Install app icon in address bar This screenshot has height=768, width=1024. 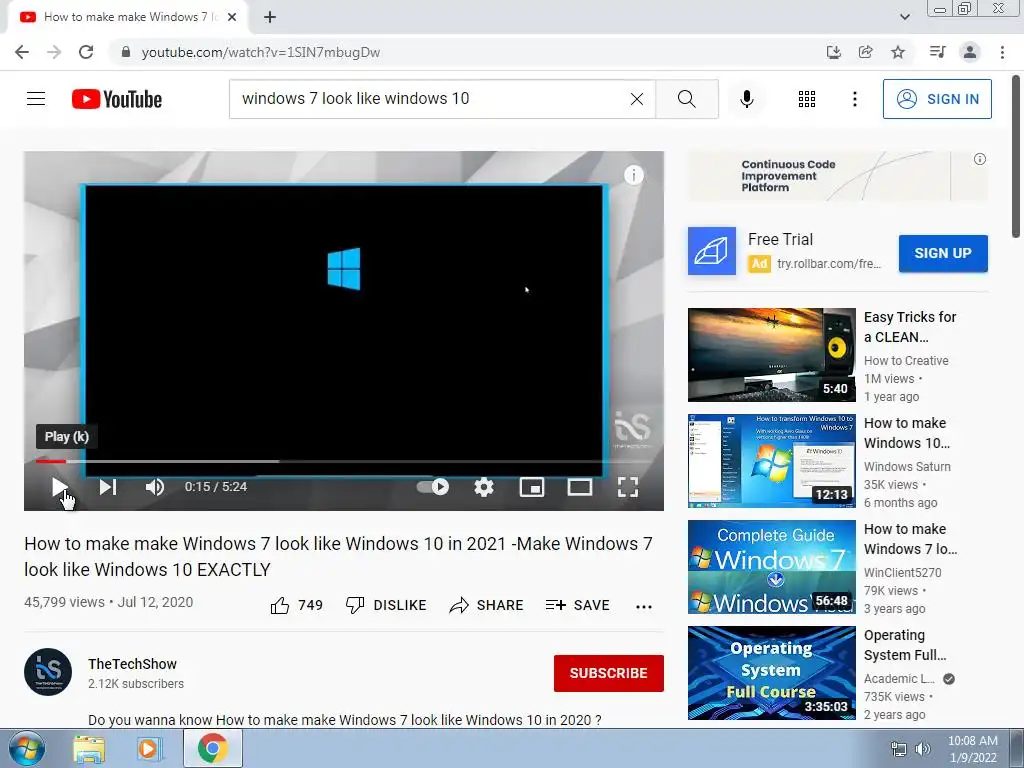click(834, 52)
